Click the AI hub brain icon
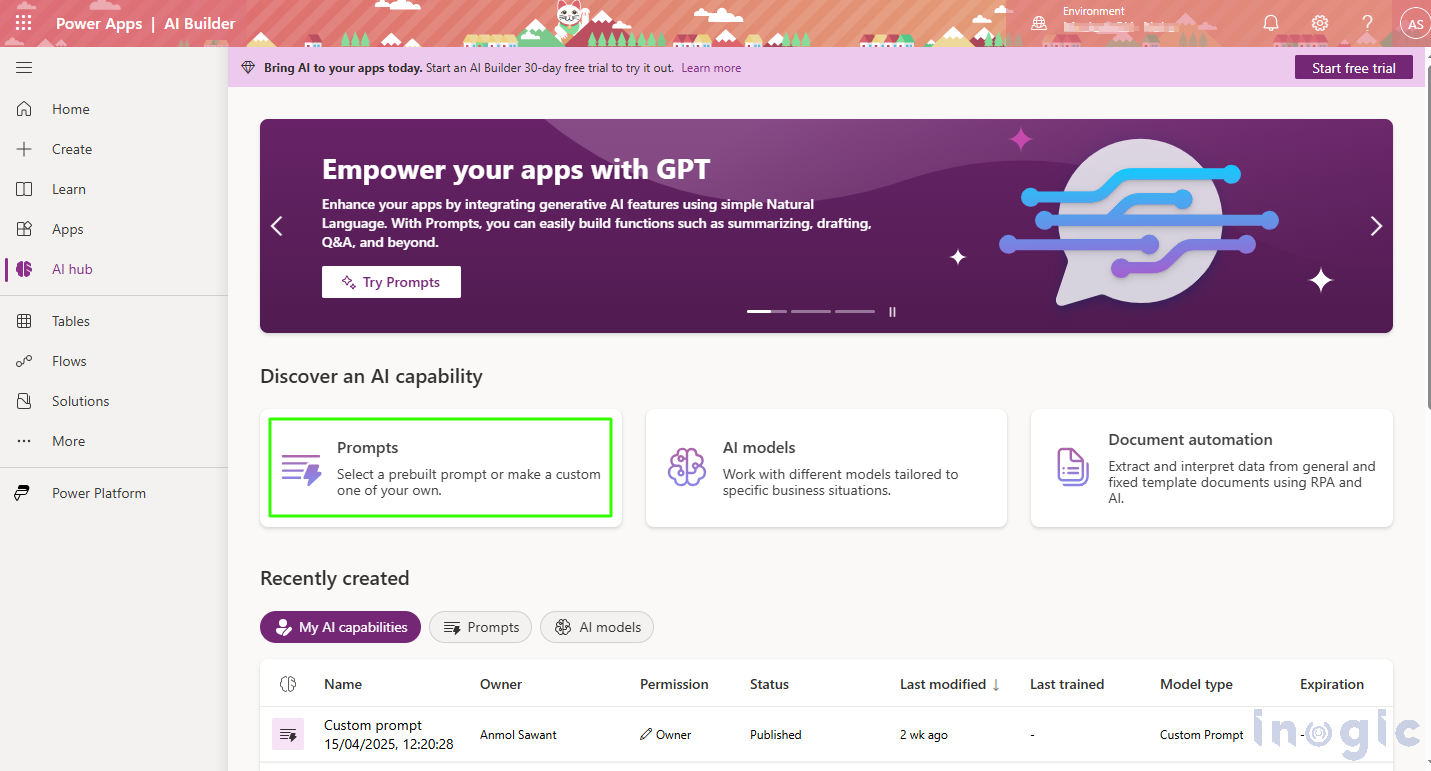Viewport: 1431px width, 771px height. click(24, 269)
